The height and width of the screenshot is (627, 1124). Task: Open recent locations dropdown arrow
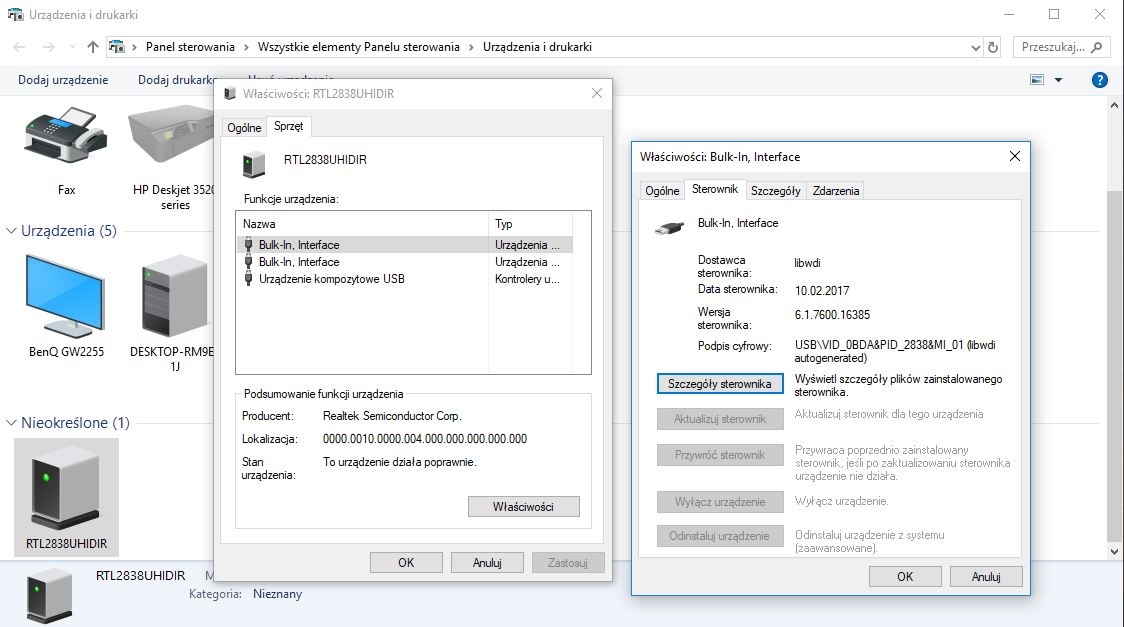coord(72,47)
